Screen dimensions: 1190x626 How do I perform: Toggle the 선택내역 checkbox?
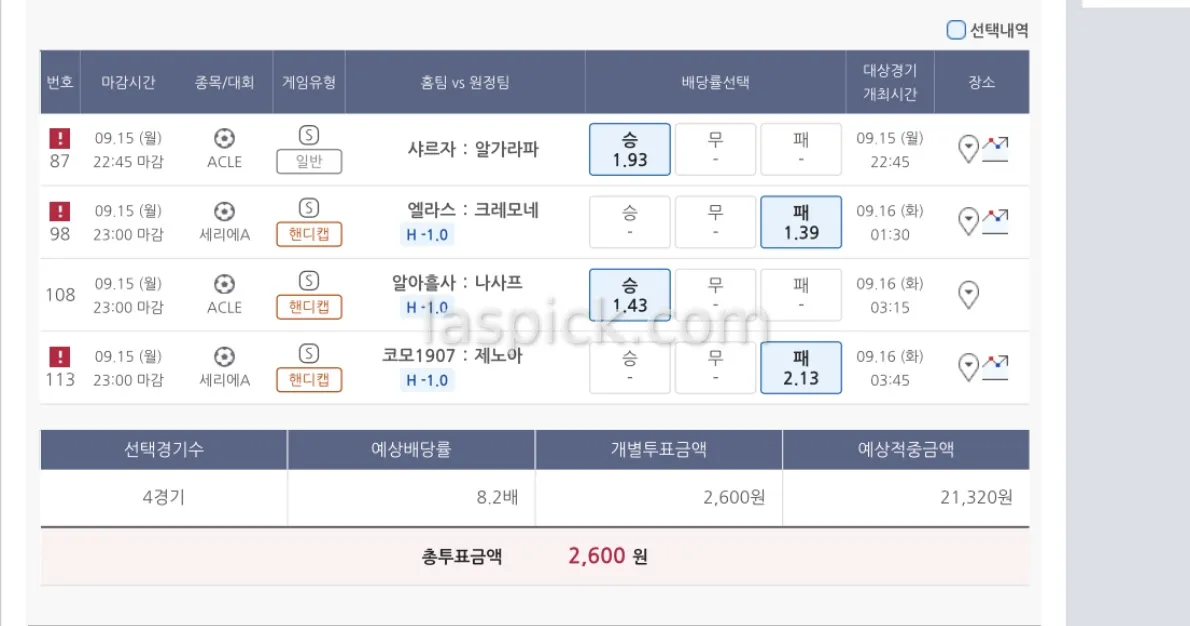click(x=956, y=30)
